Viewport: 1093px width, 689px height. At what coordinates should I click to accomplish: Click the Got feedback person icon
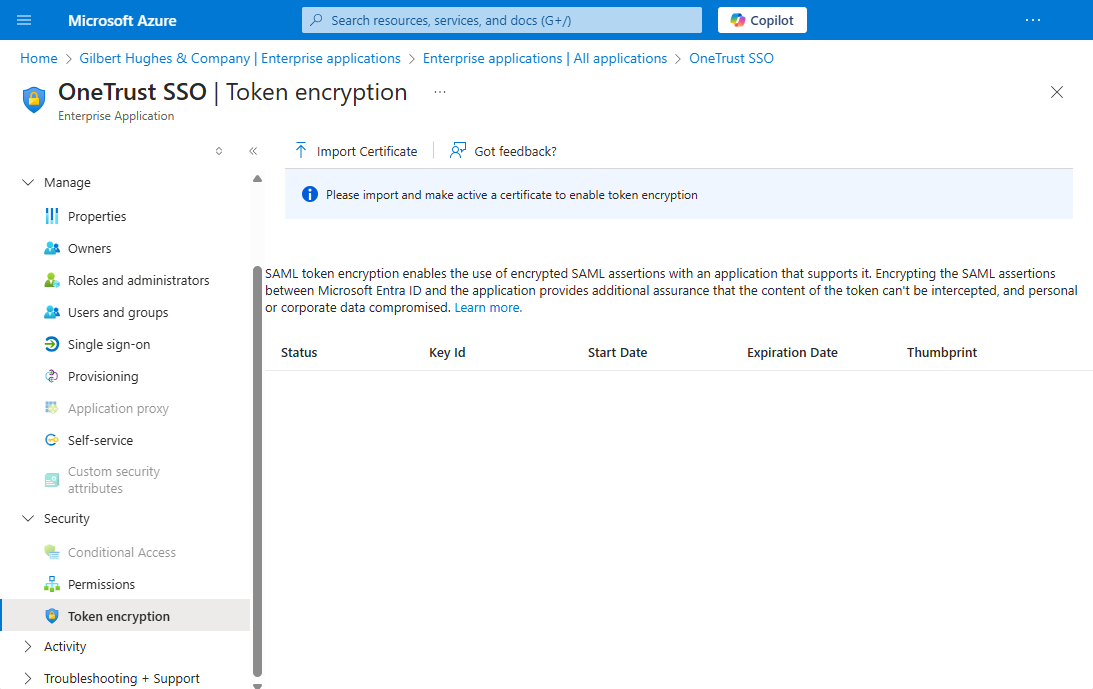(458, 151)
